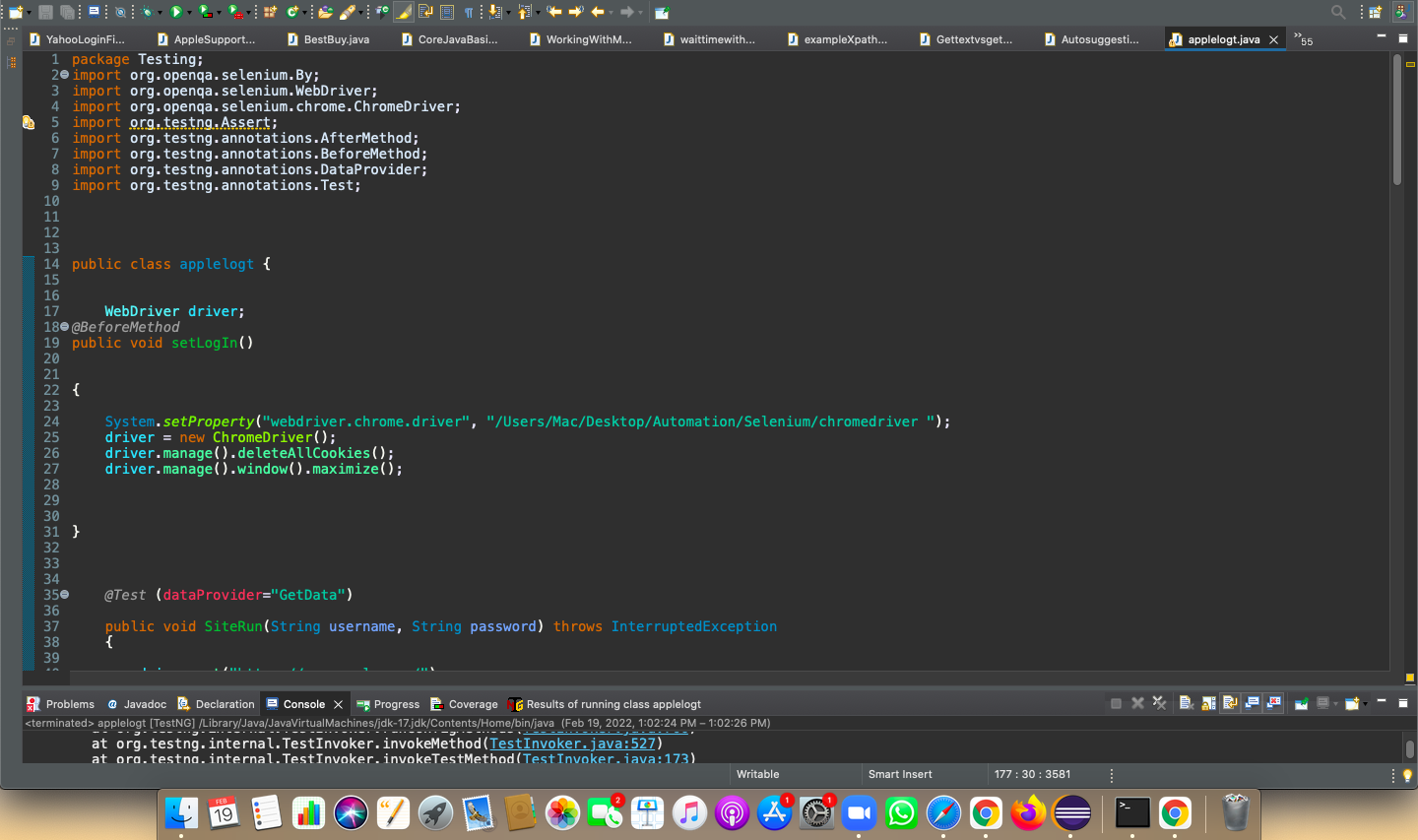Close the applelogt.java tab

pos(1273,39)
